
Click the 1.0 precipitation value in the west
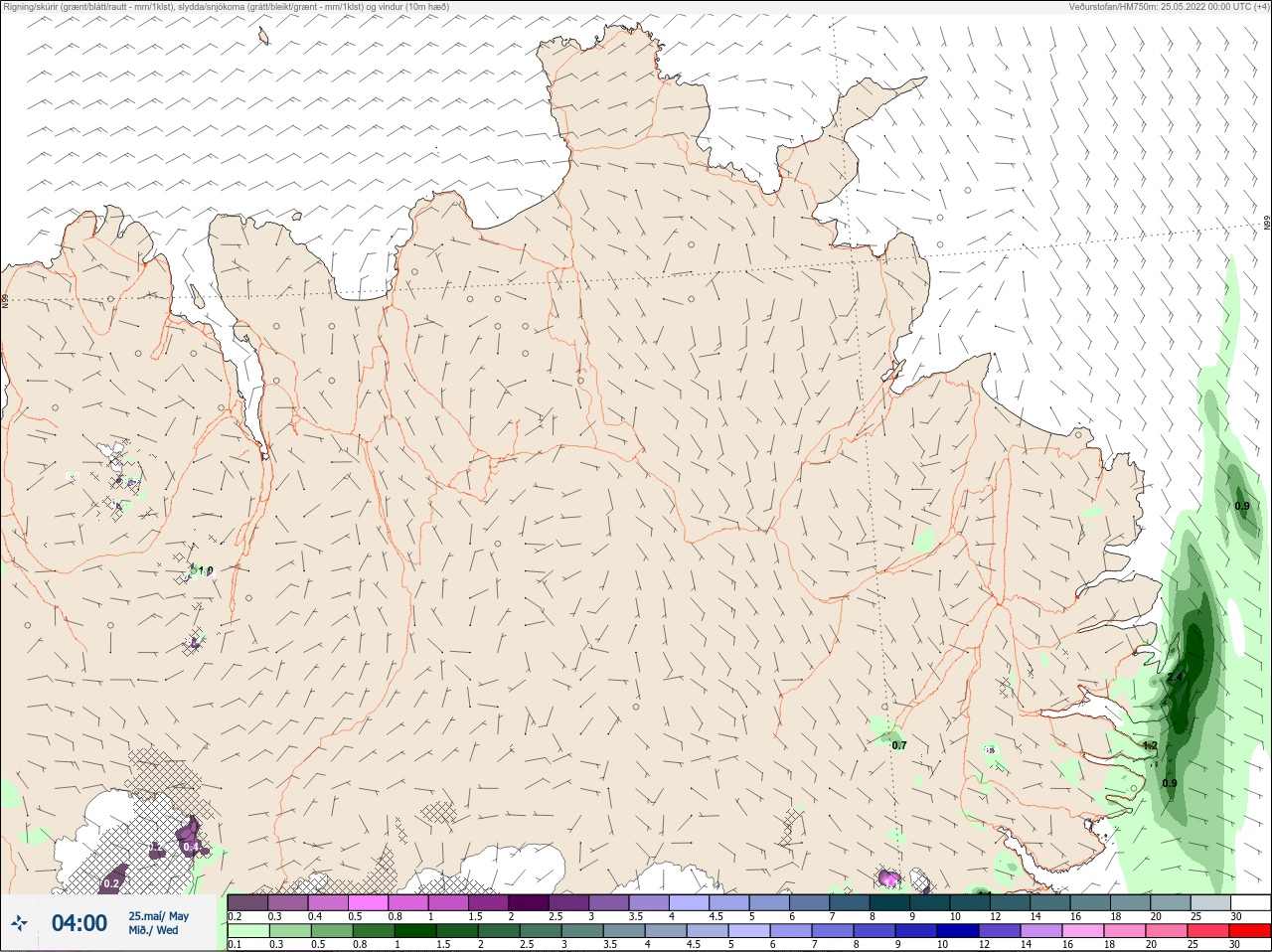206,570
